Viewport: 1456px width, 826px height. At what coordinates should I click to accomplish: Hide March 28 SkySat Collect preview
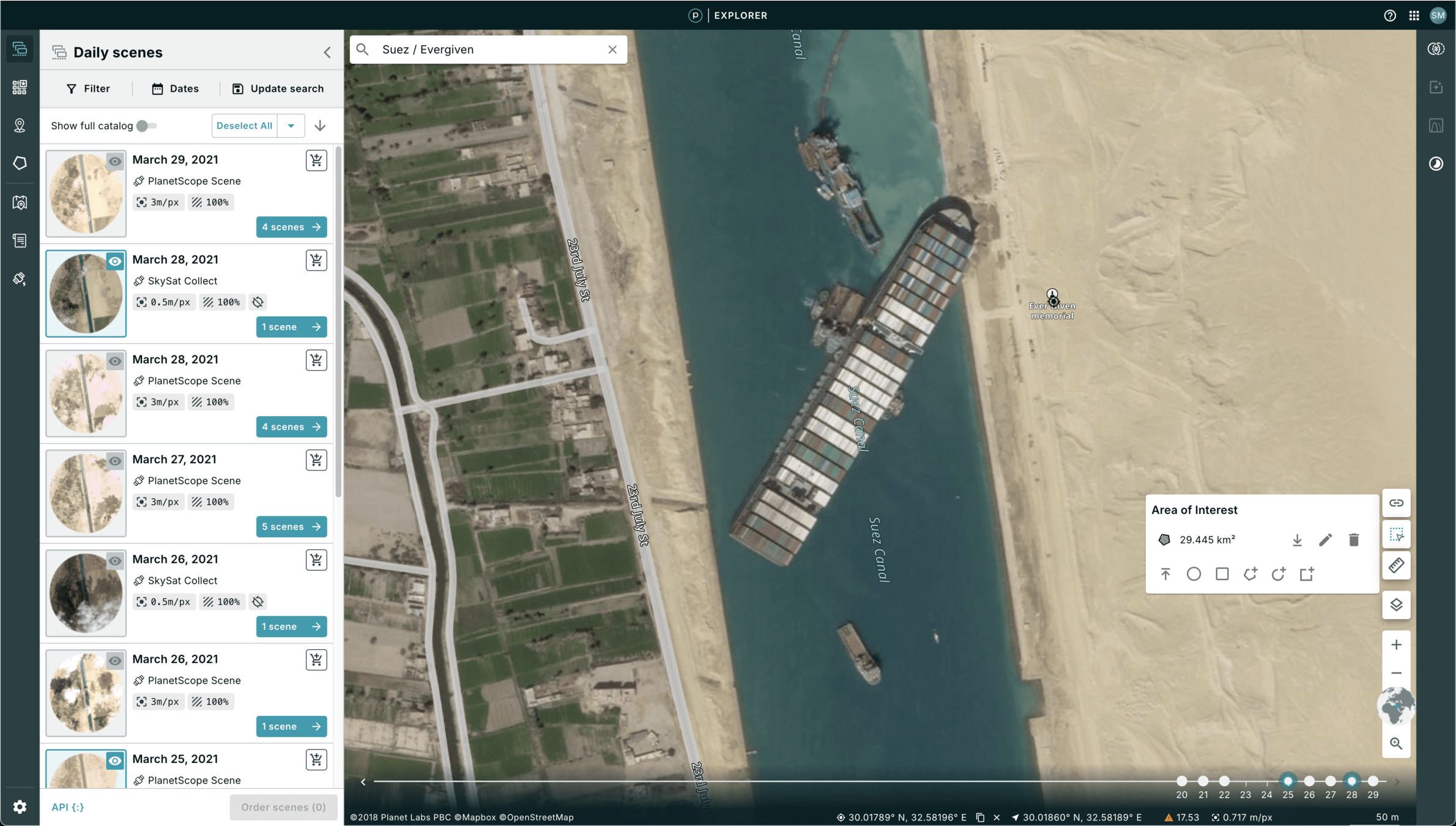[115, 261]
